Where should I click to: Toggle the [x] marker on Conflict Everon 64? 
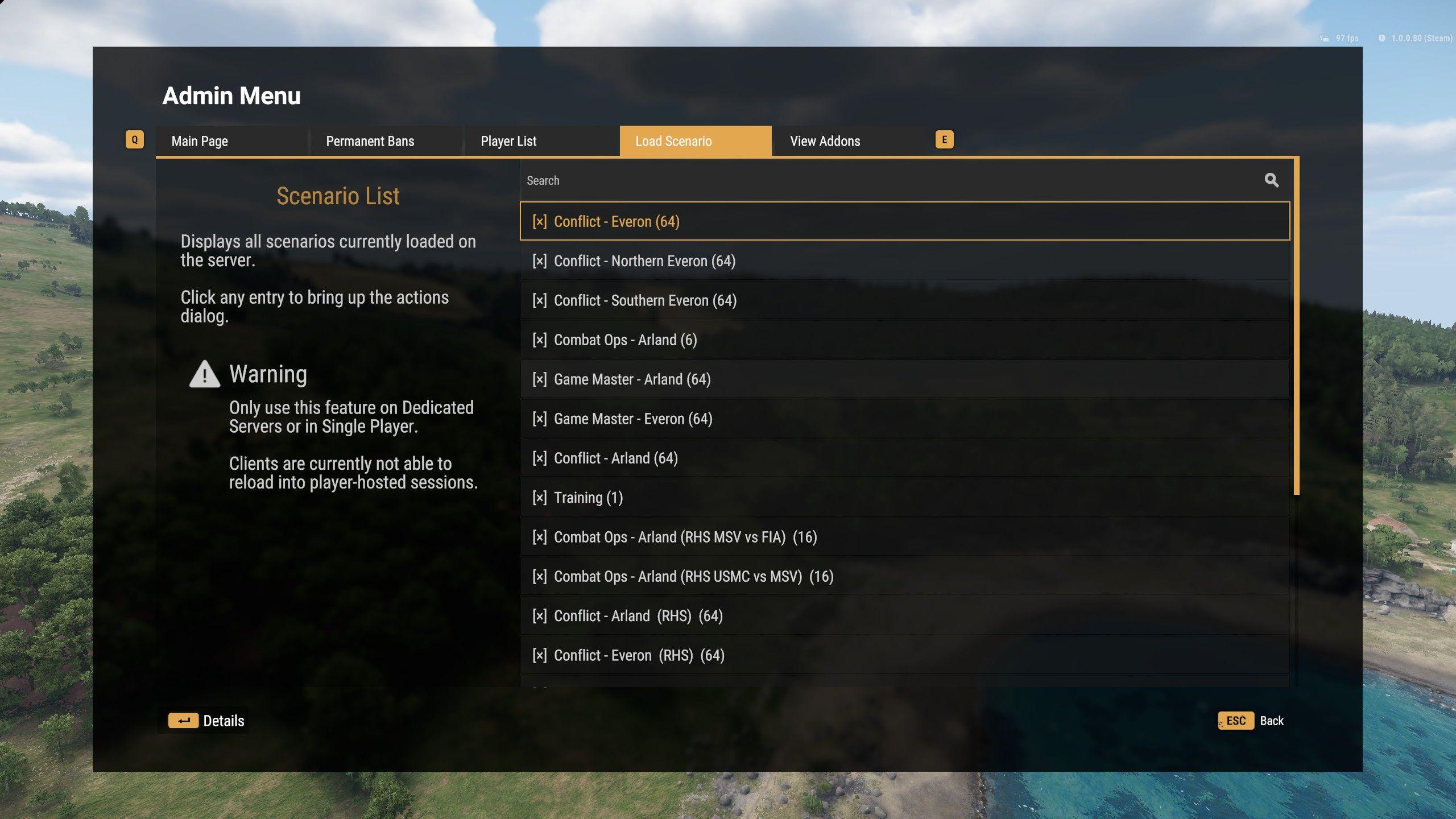538,221
